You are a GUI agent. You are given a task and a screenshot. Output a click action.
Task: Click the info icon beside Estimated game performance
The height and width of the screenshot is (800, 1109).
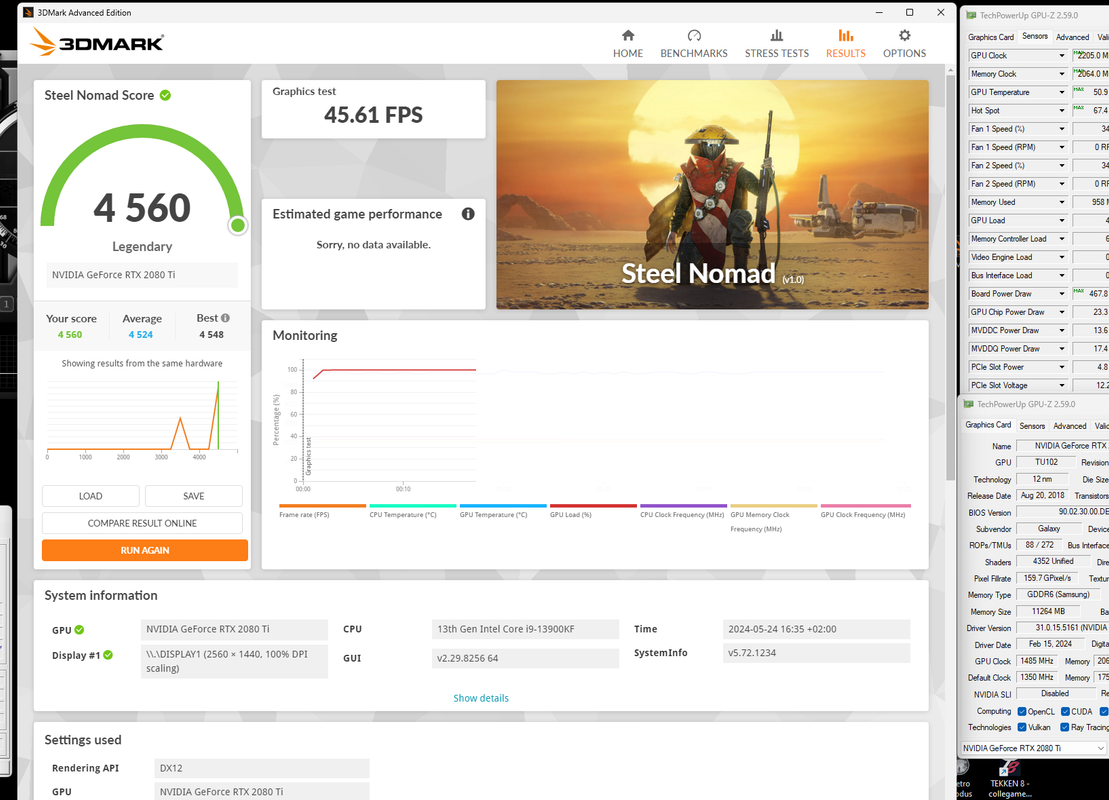tap(468, 214)
